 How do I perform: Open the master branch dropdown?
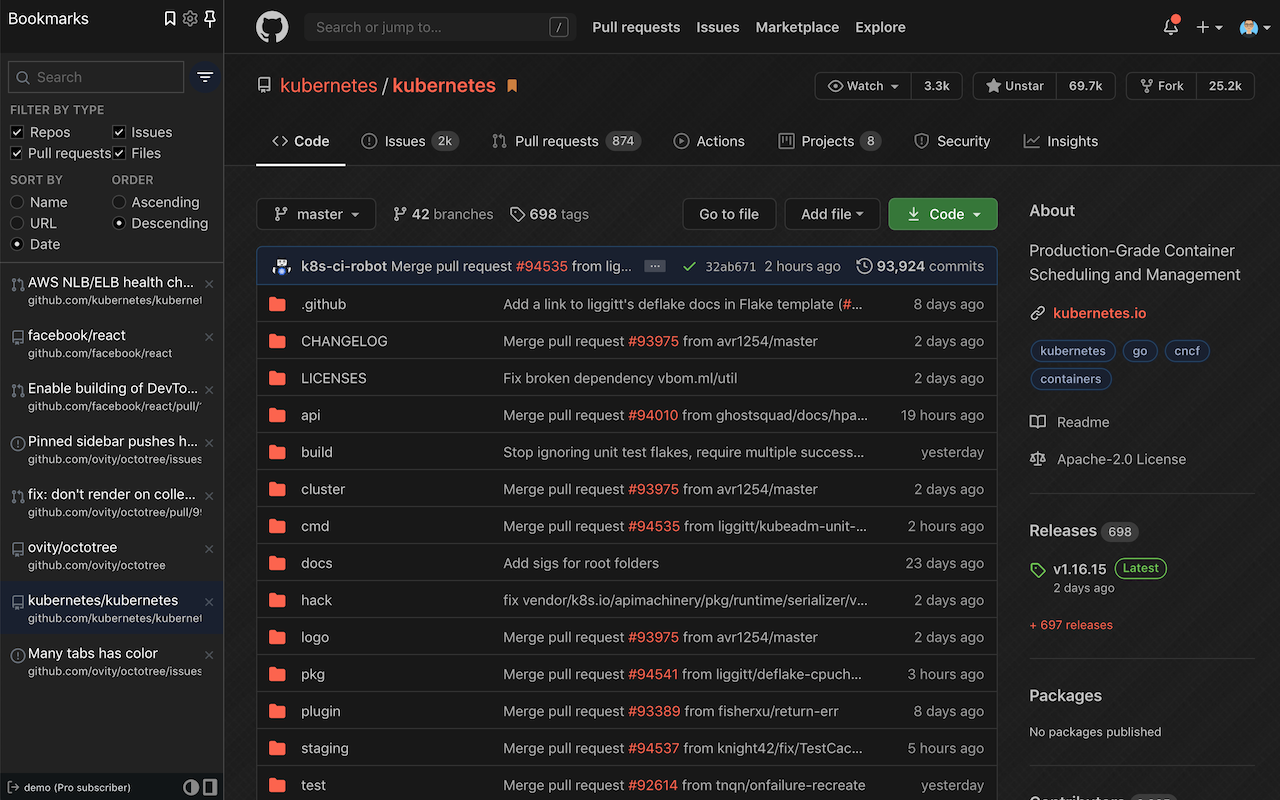click(316, 213)
